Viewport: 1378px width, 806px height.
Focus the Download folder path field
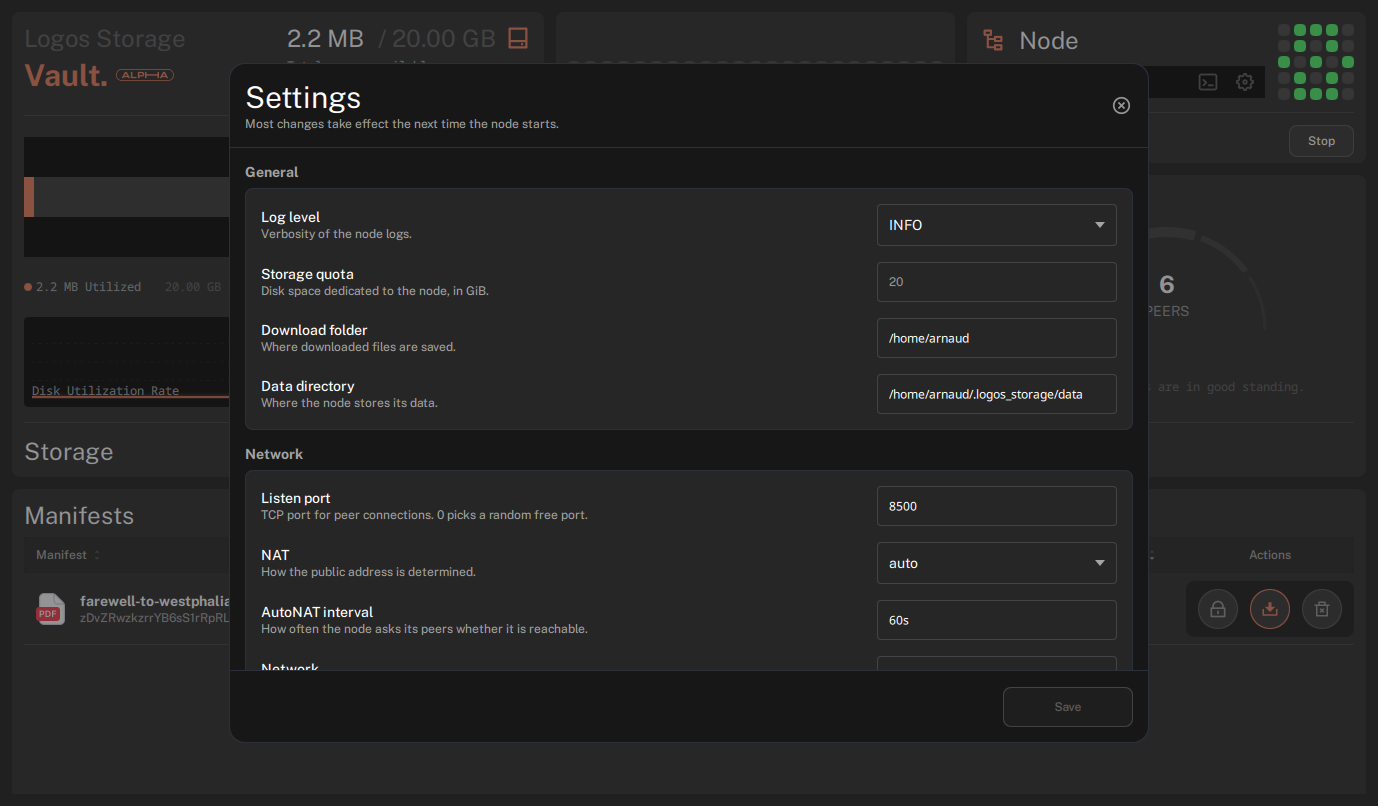point(997,338)
